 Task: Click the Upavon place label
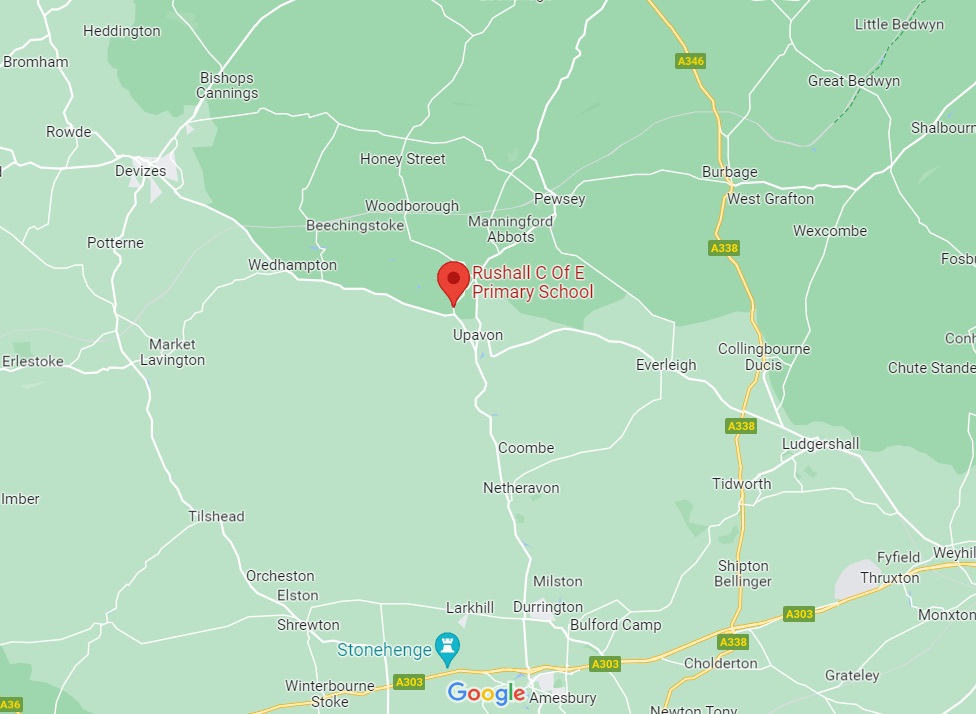(477, 335)
